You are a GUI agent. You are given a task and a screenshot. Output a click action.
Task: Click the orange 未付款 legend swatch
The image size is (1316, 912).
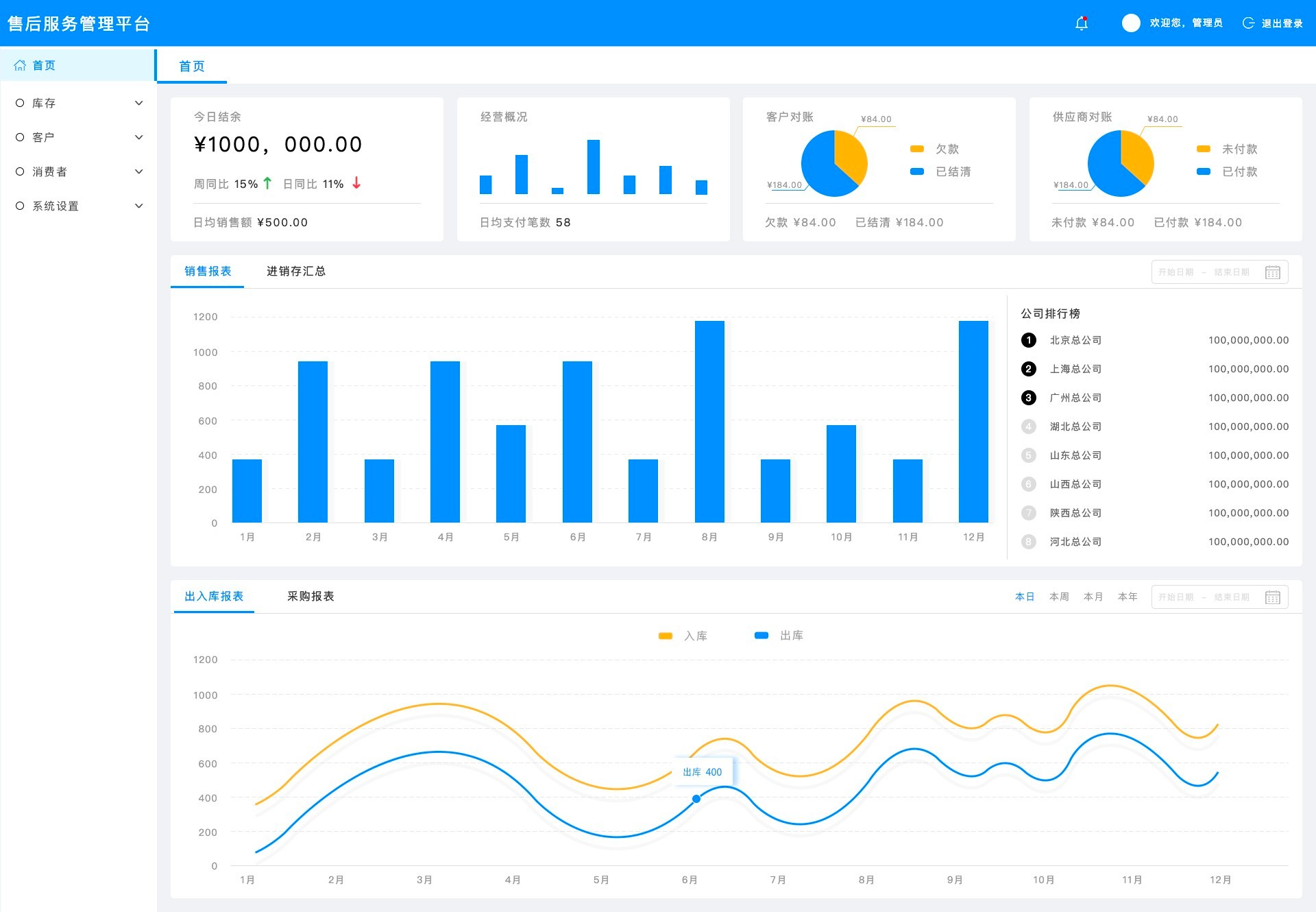point(1203,149)
